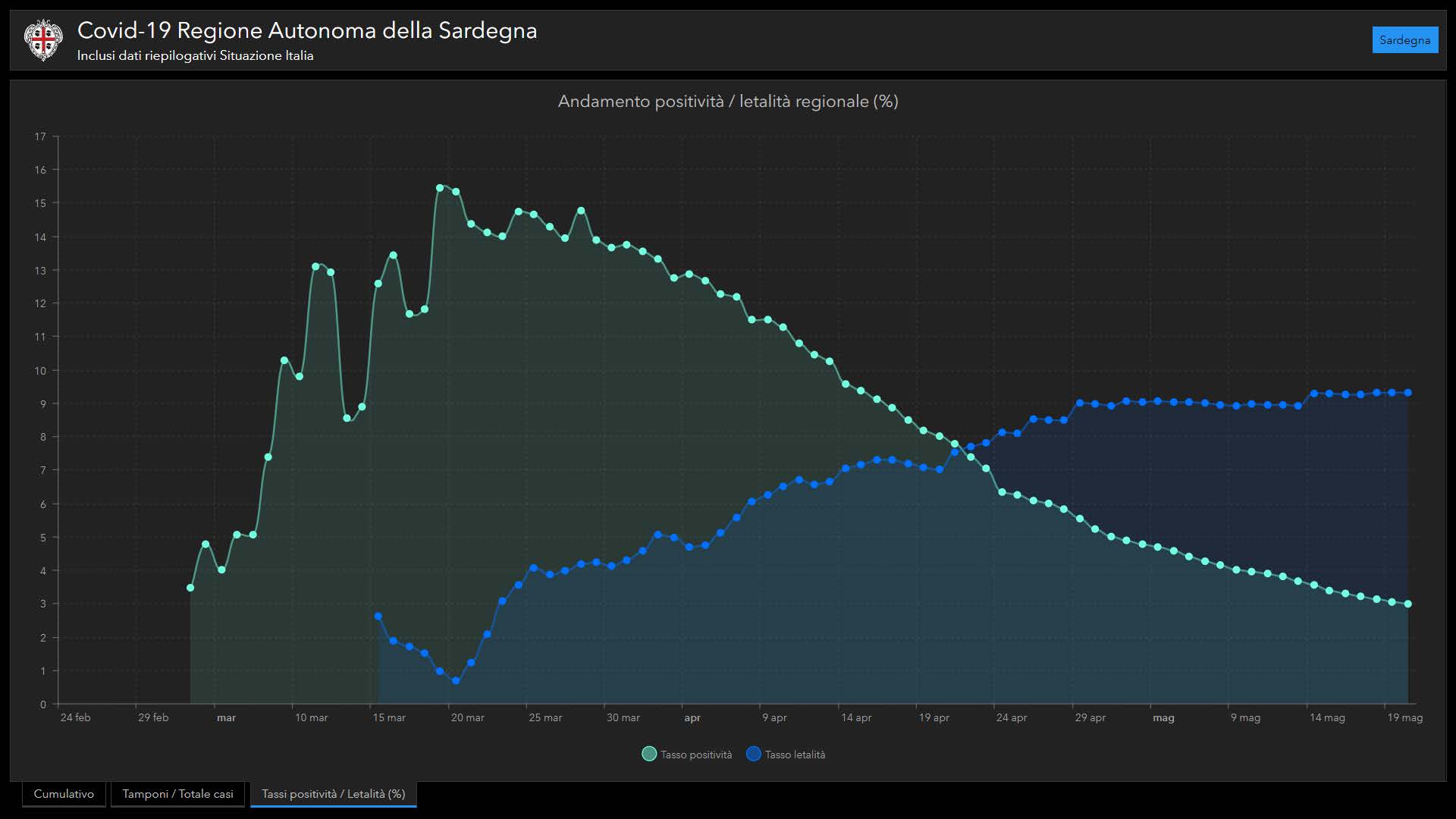Toggle Tasso positività series in the legend
The height and width of the screenshot is (819, 1456).
coord(695,755)
